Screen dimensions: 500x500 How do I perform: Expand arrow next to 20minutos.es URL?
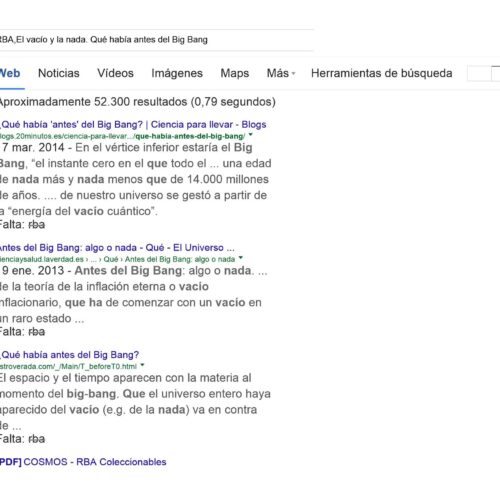tap(251, 135)
